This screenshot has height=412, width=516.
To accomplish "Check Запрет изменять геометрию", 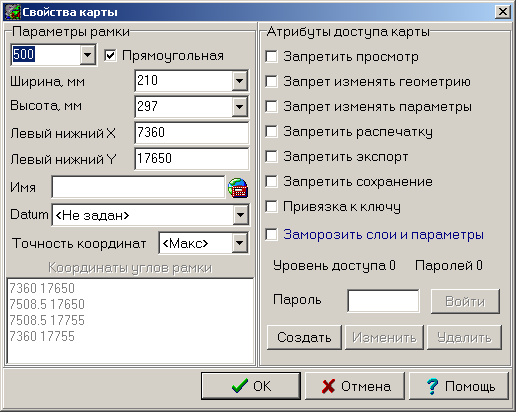I will tap(271, 81).
